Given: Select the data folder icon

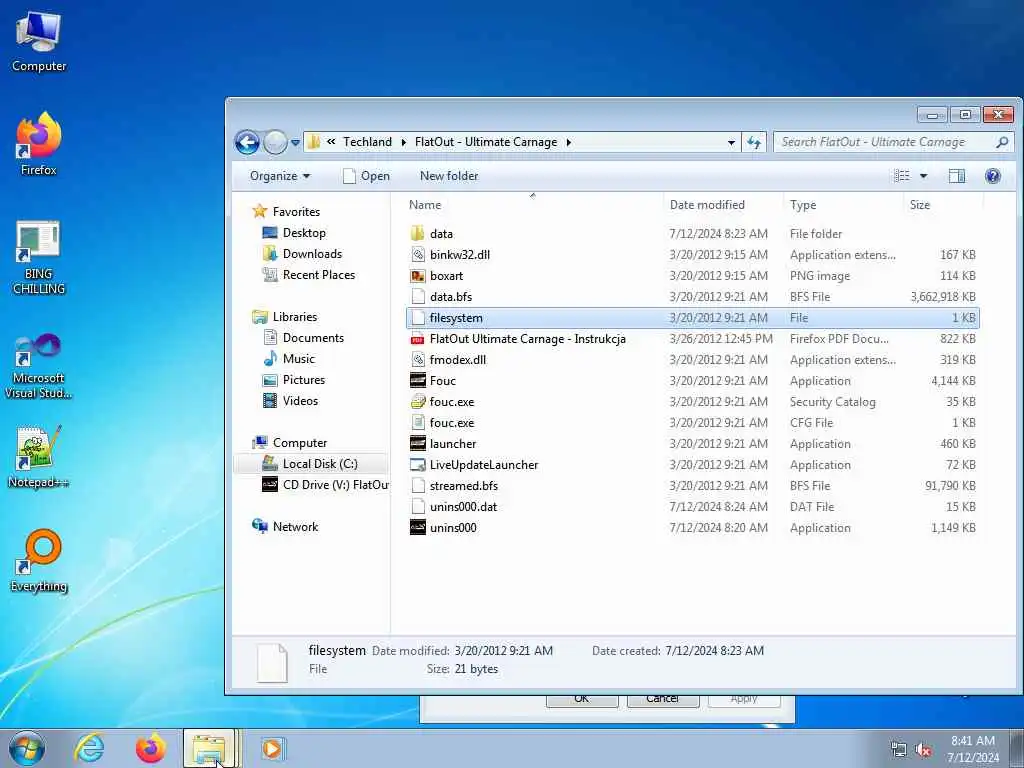Looking at the screenshot, I should pos(418,234).
